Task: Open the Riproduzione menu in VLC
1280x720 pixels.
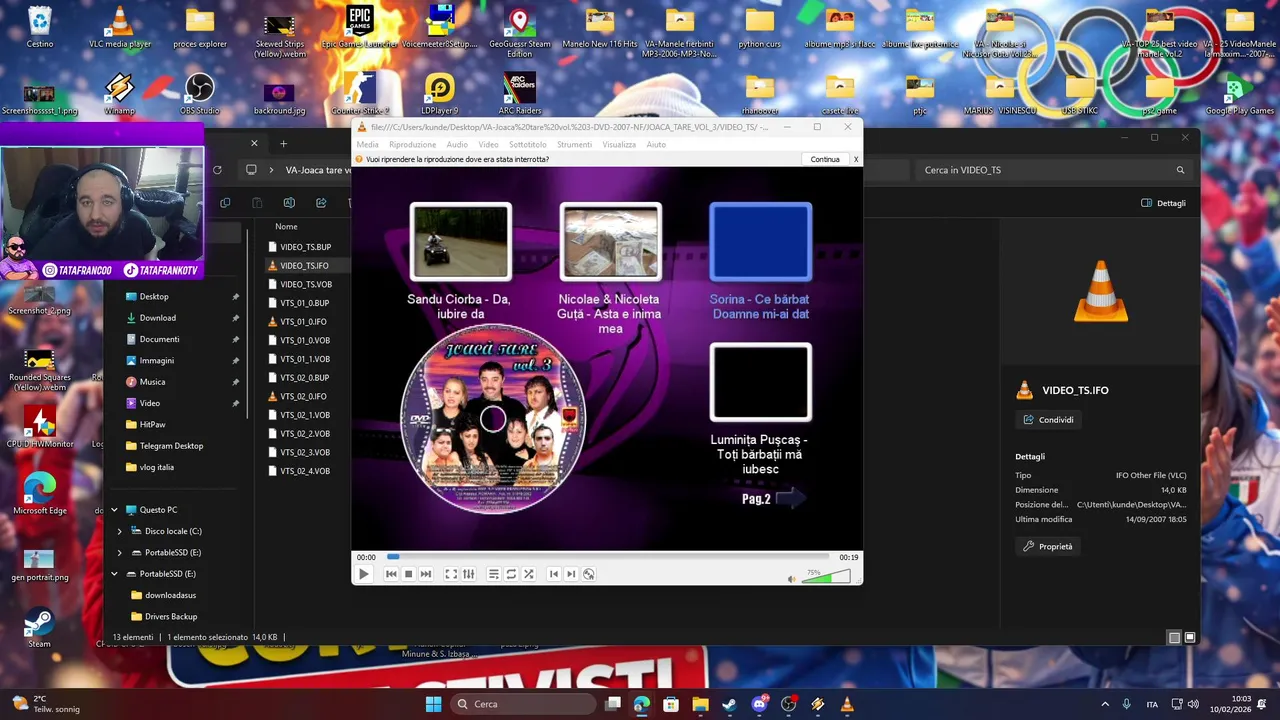Action: 412,144
